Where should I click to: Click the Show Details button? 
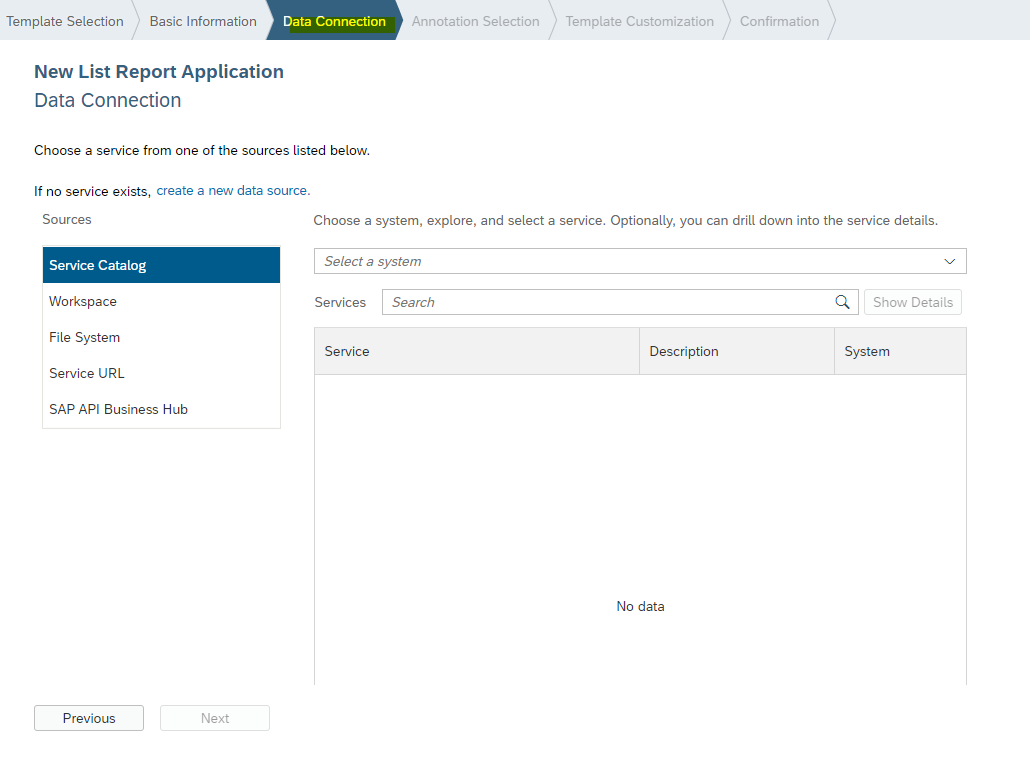click(912, 302)
